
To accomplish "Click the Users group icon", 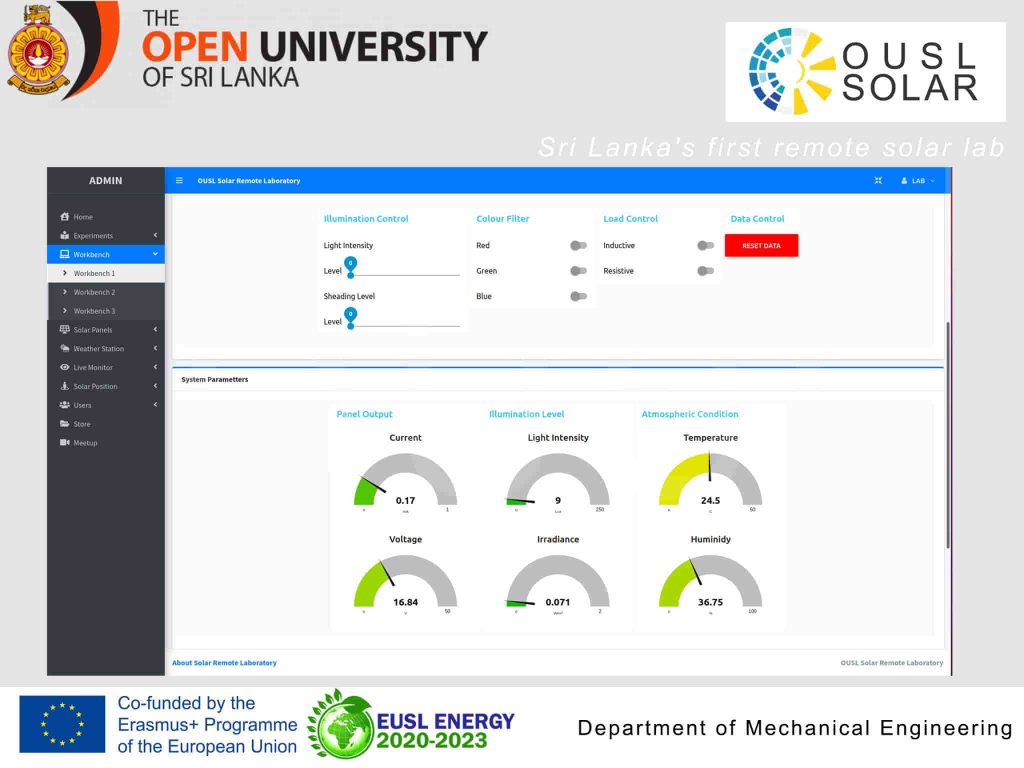I will pyautogui.click(x=65, y=405).
